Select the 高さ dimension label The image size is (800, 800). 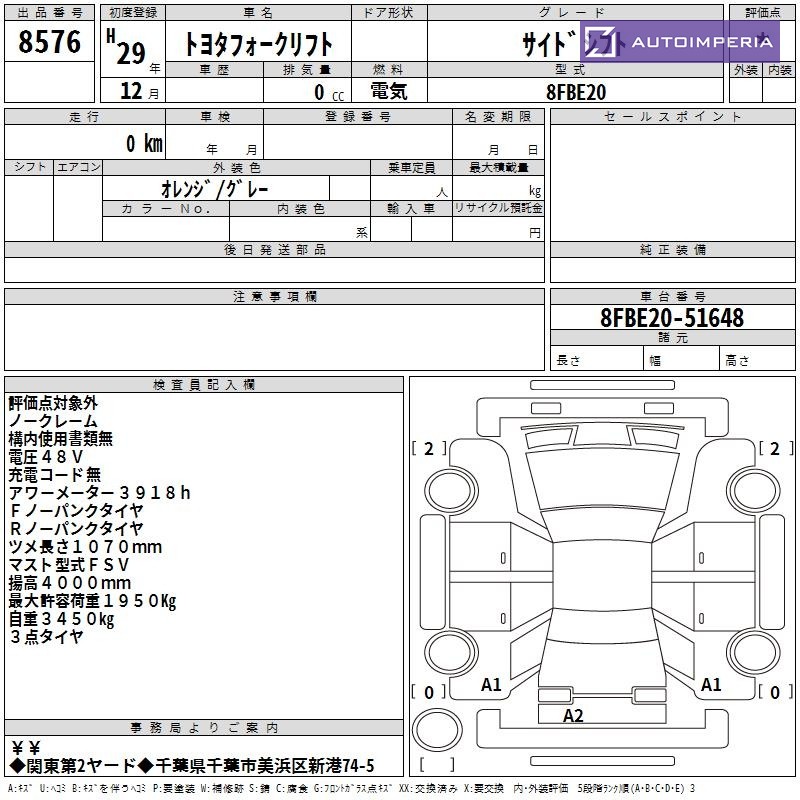tap(737, 360)
